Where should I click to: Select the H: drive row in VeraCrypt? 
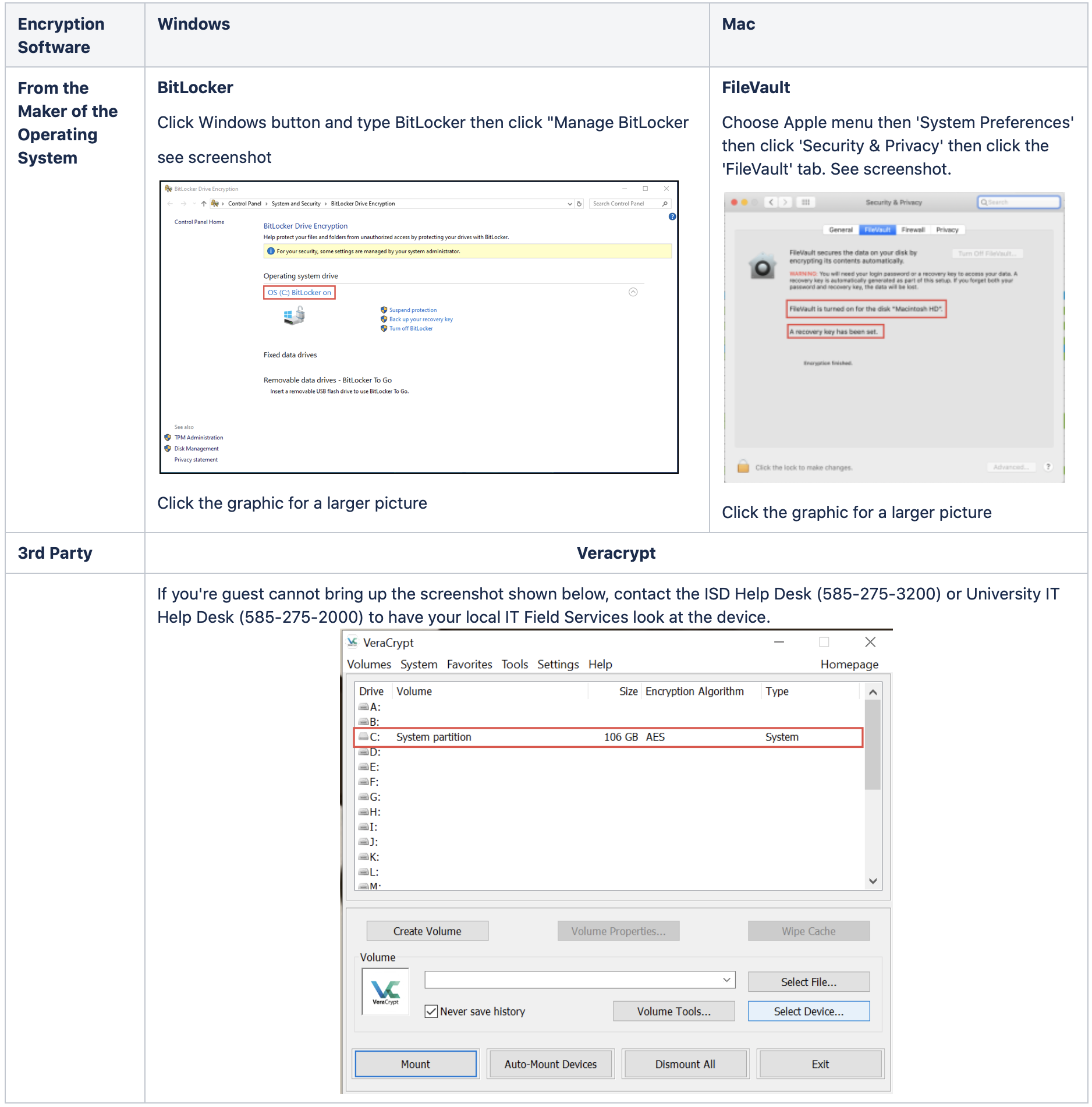(x=608, y=812)
